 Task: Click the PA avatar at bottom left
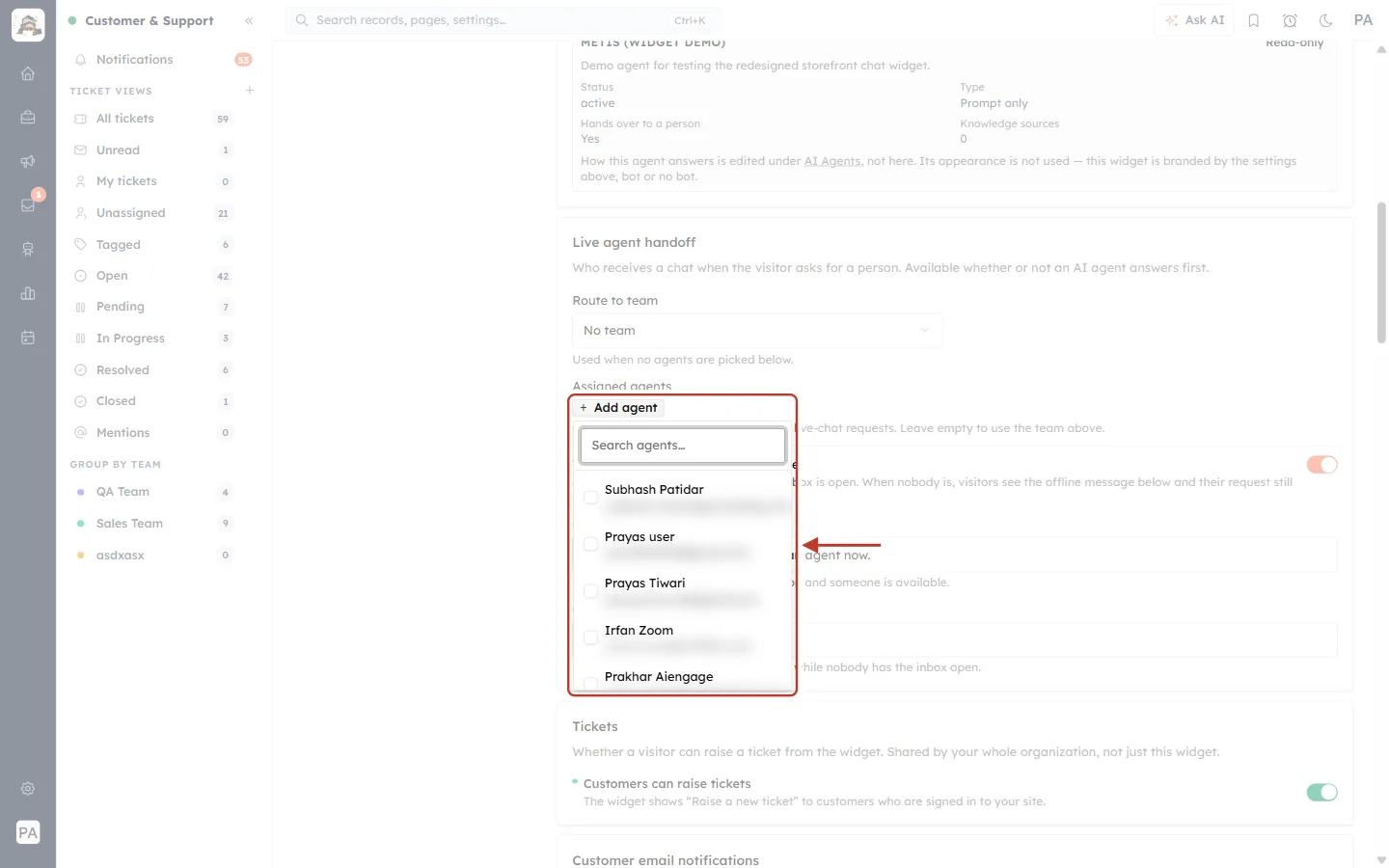28,832
